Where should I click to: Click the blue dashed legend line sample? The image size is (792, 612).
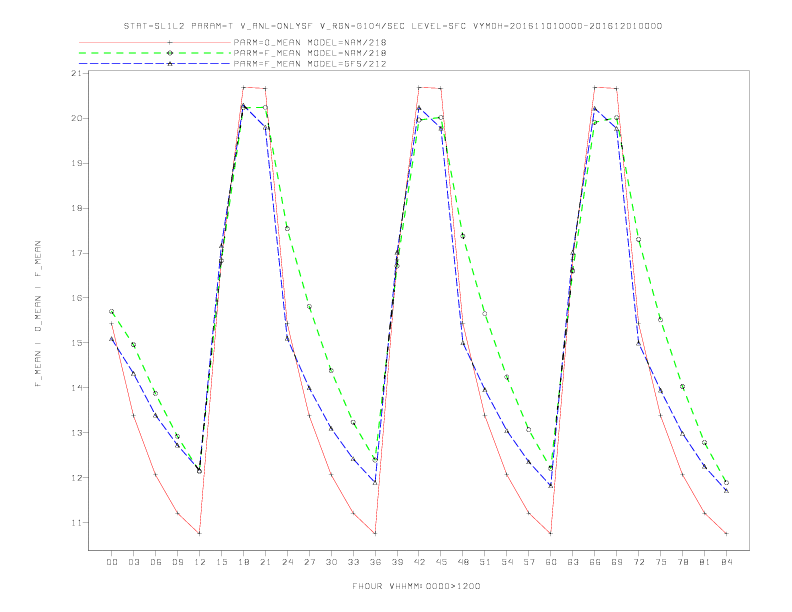tap(155, 64)
